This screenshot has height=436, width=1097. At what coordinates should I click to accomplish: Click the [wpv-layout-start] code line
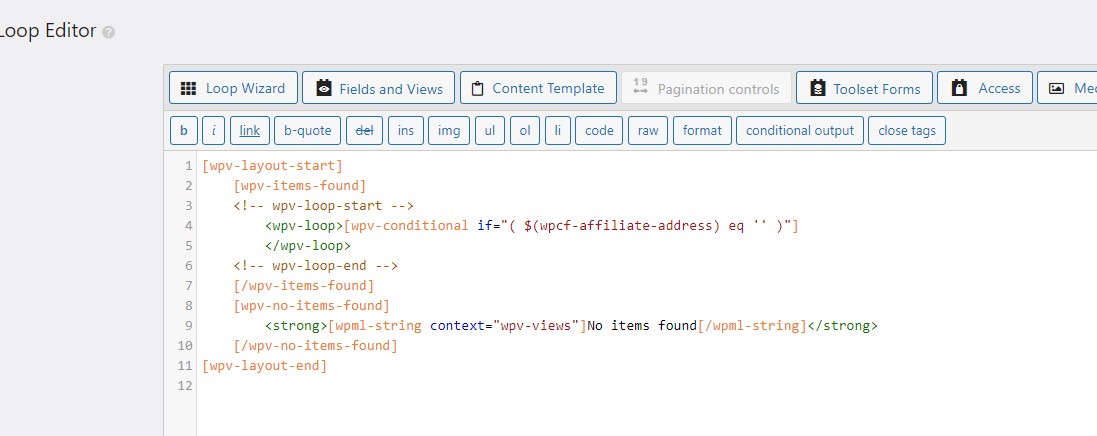[x=272, y=166]
